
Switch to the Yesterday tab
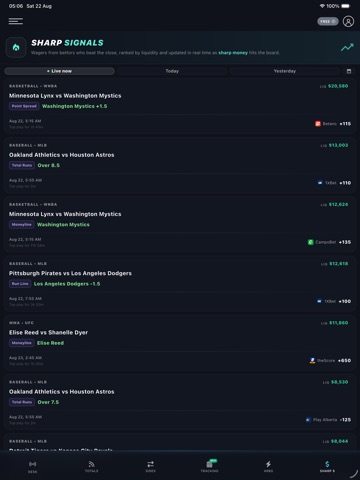point(285,71)
